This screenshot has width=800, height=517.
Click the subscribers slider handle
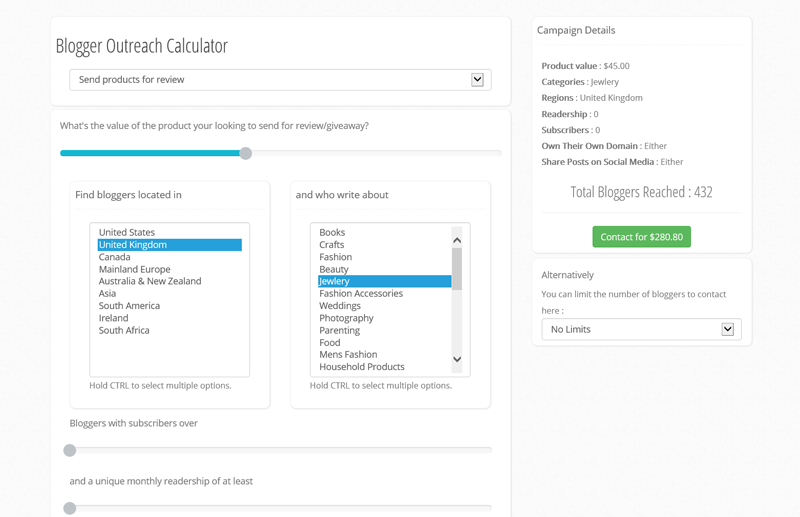point(70,450)
